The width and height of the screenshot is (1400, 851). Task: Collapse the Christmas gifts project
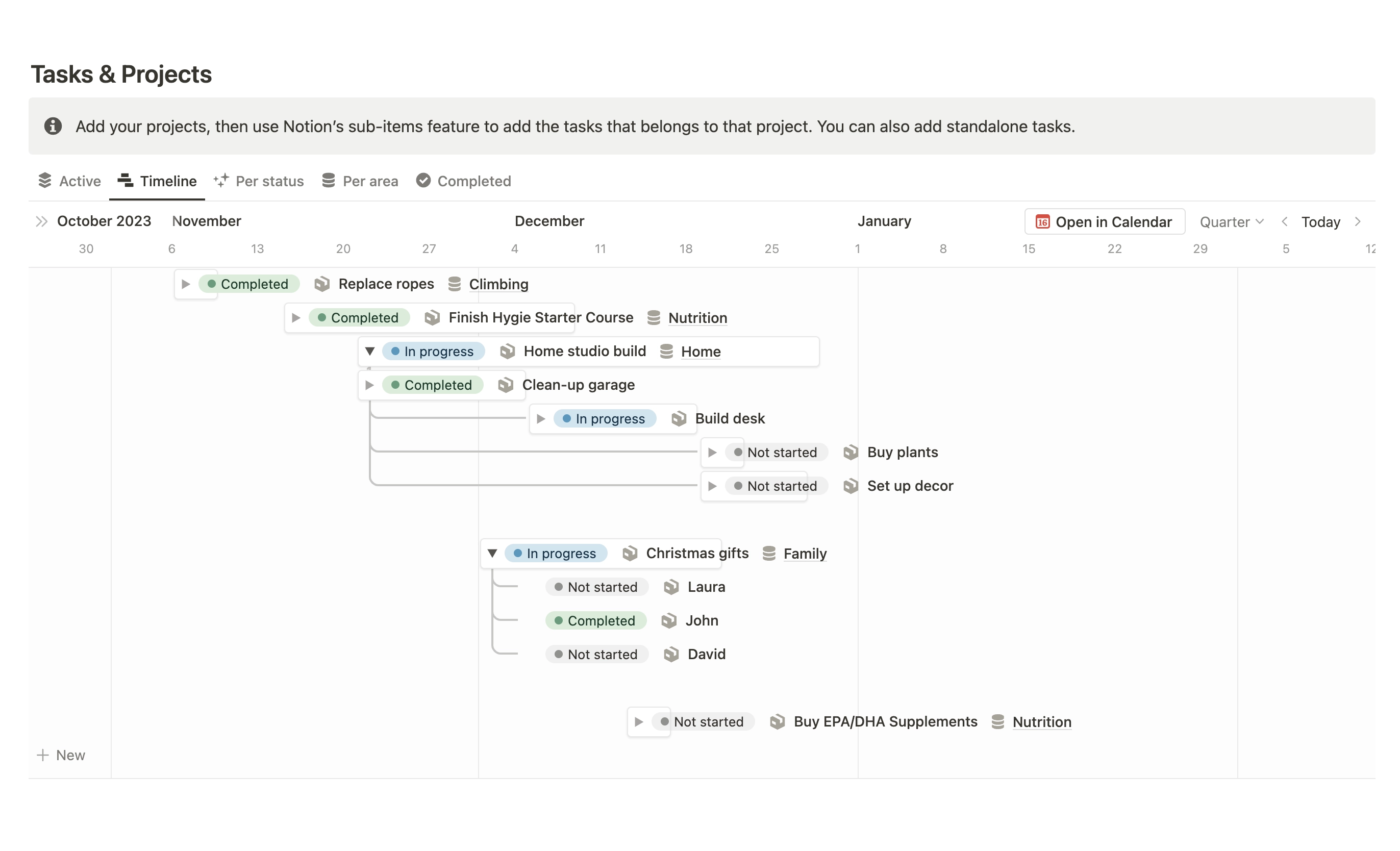(492, 552)
